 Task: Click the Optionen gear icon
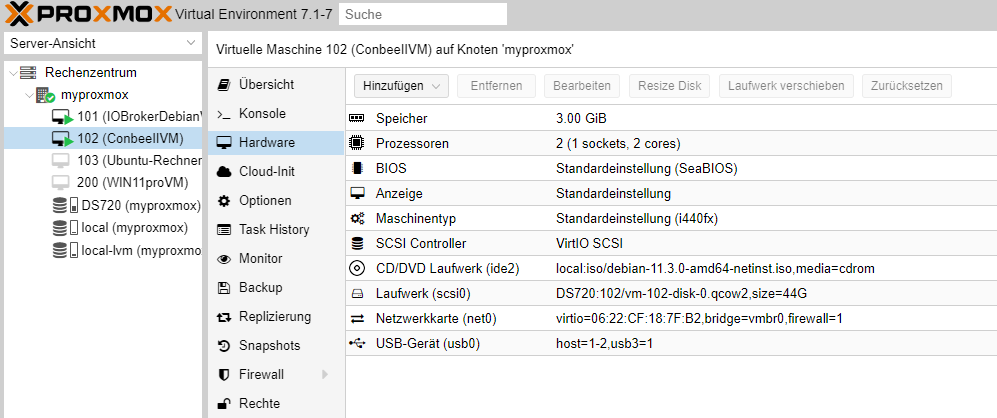click(224, 201)
